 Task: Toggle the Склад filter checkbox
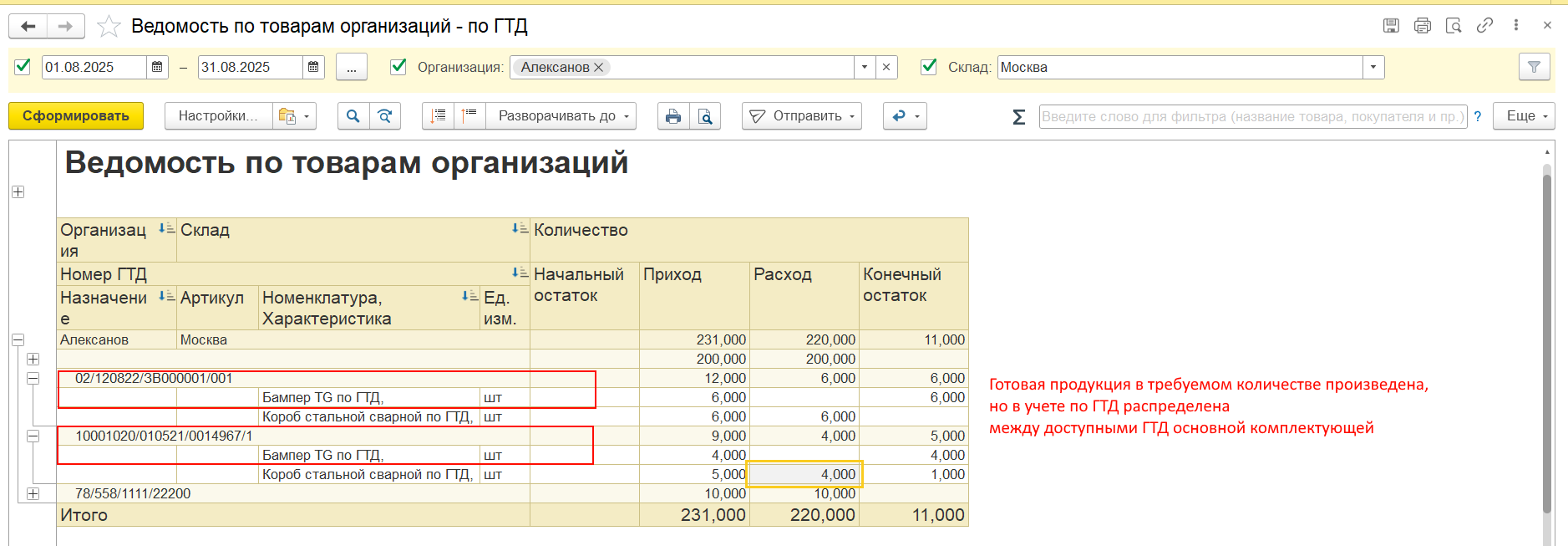[928, 67]
